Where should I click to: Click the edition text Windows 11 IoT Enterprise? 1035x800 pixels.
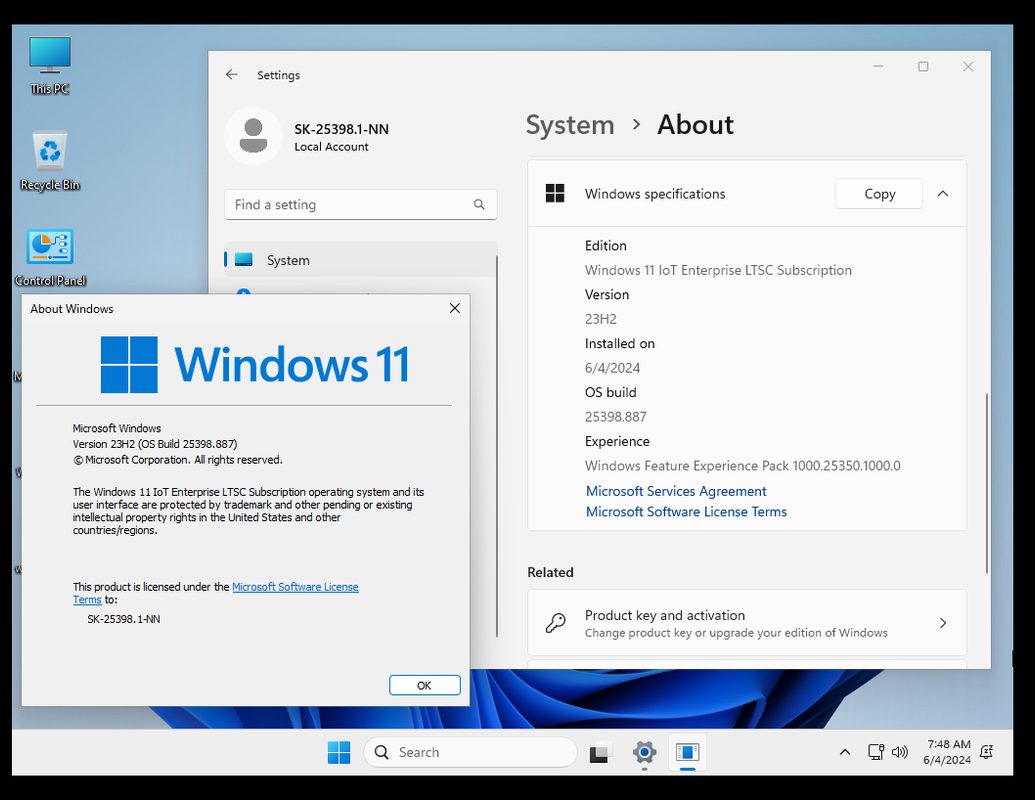pyautogui.click(x=718, y=270)
